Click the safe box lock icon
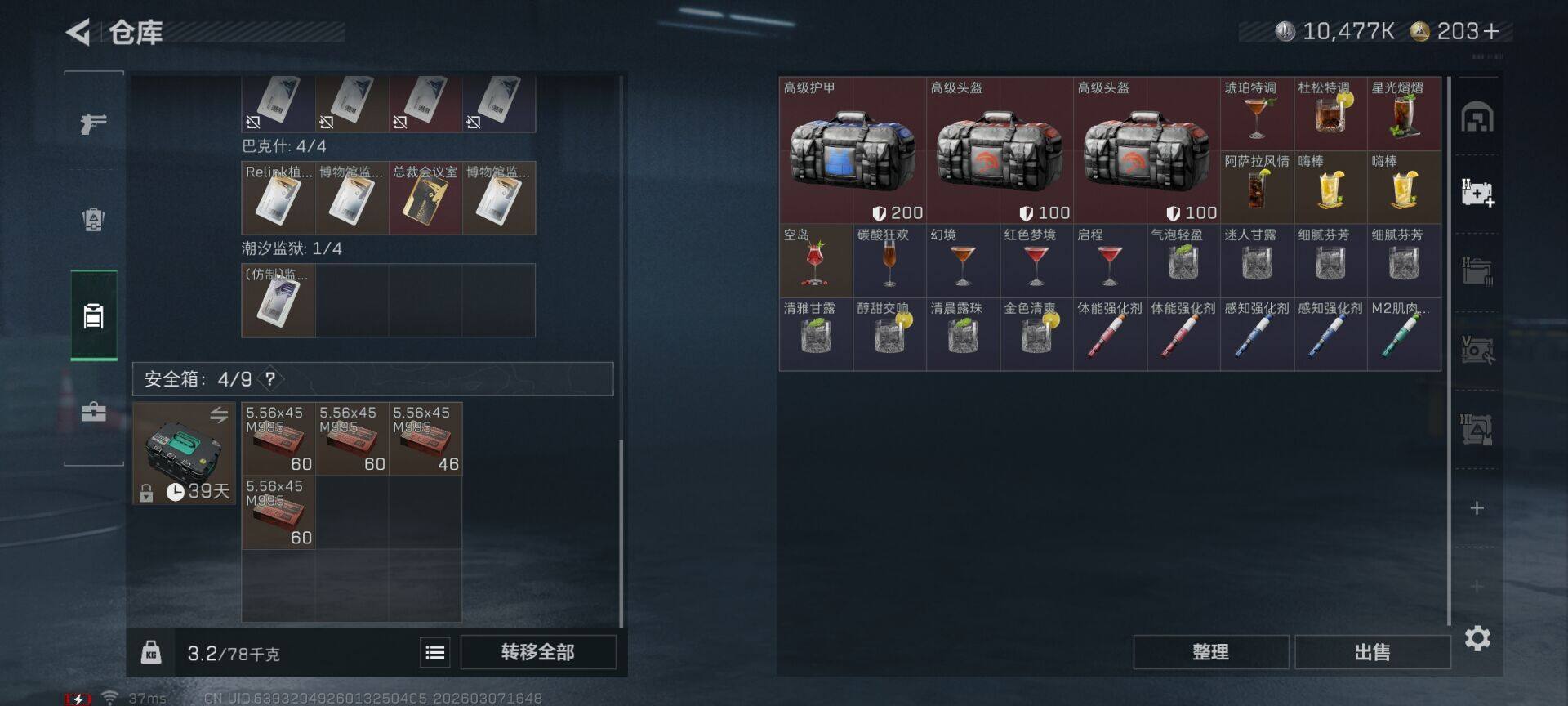 pyautogui.click(x=146, y=493)
